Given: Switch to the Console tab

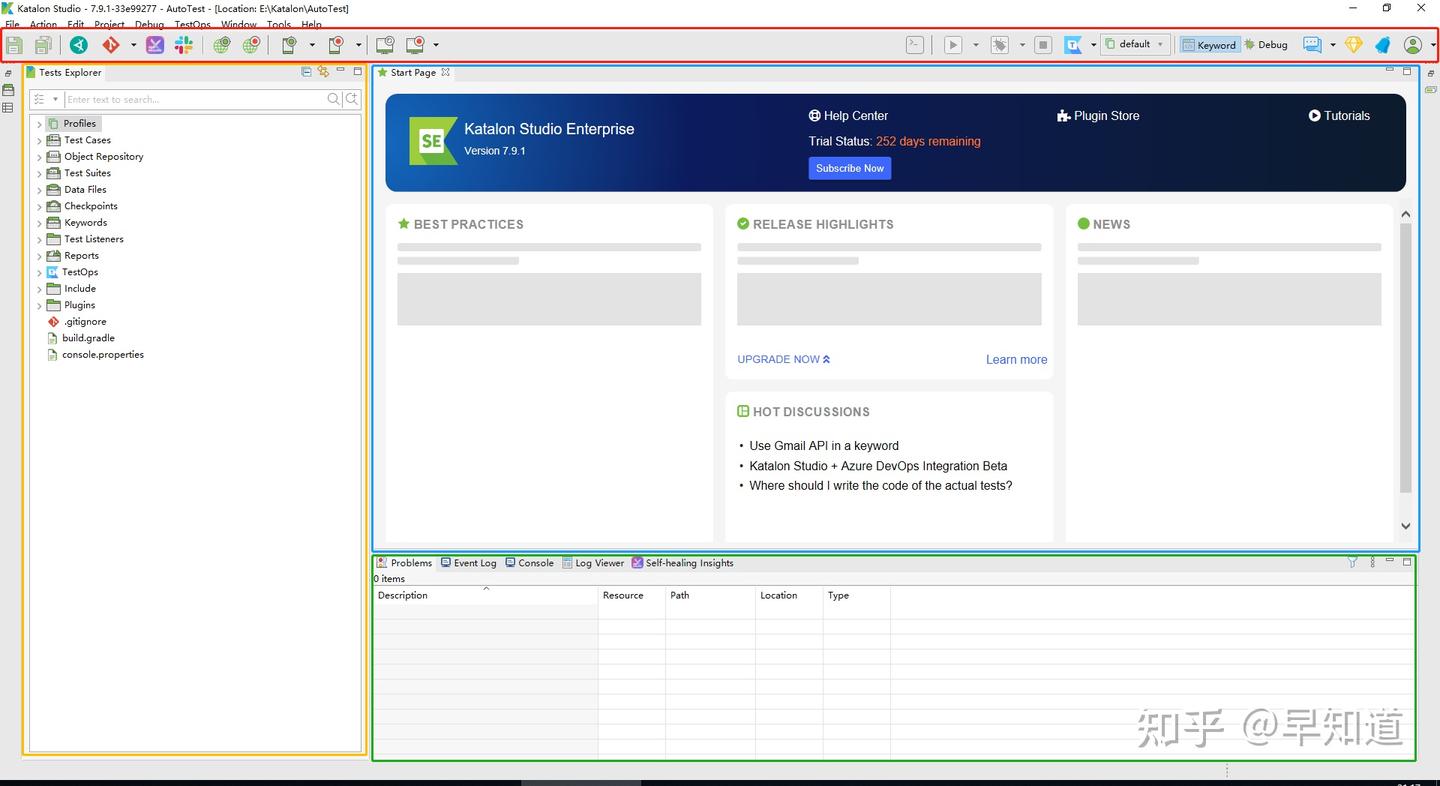Looking at the screenshot, I should click(529, 563).
